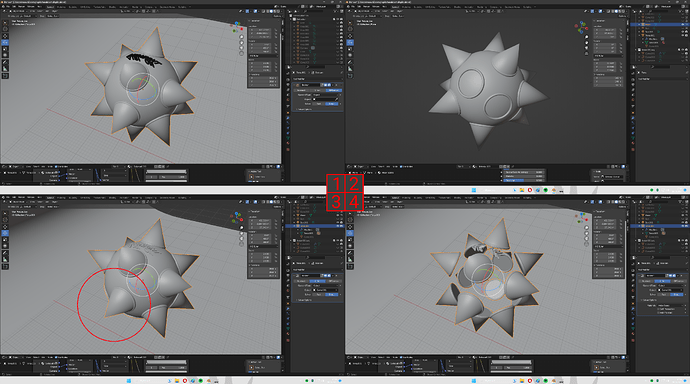Open Boolean modifier extras dropdown in top-left properties
The image size is (690, 384).
click(x=333, y=85)
